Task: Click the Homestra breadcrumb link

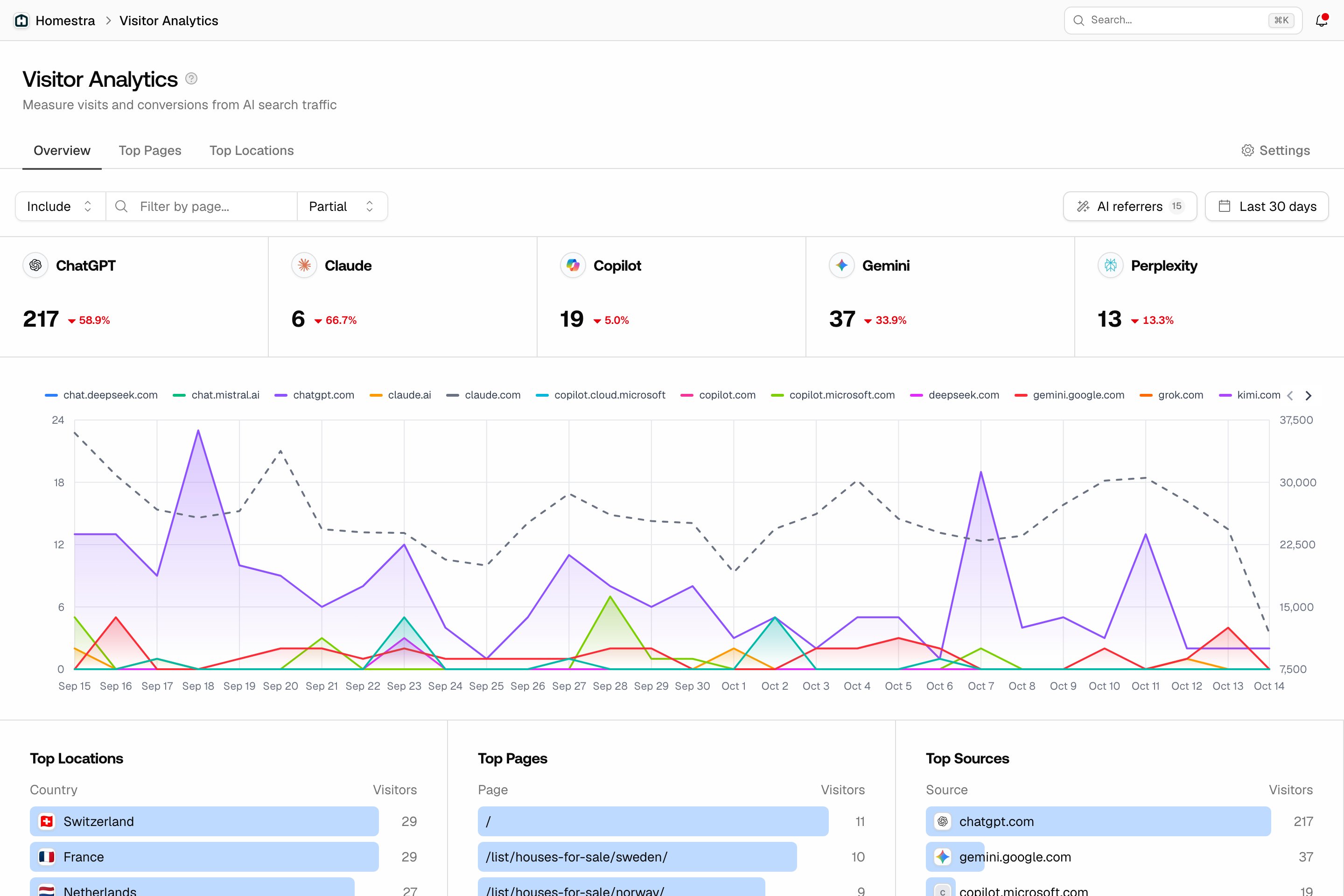Action: [65, 21]
